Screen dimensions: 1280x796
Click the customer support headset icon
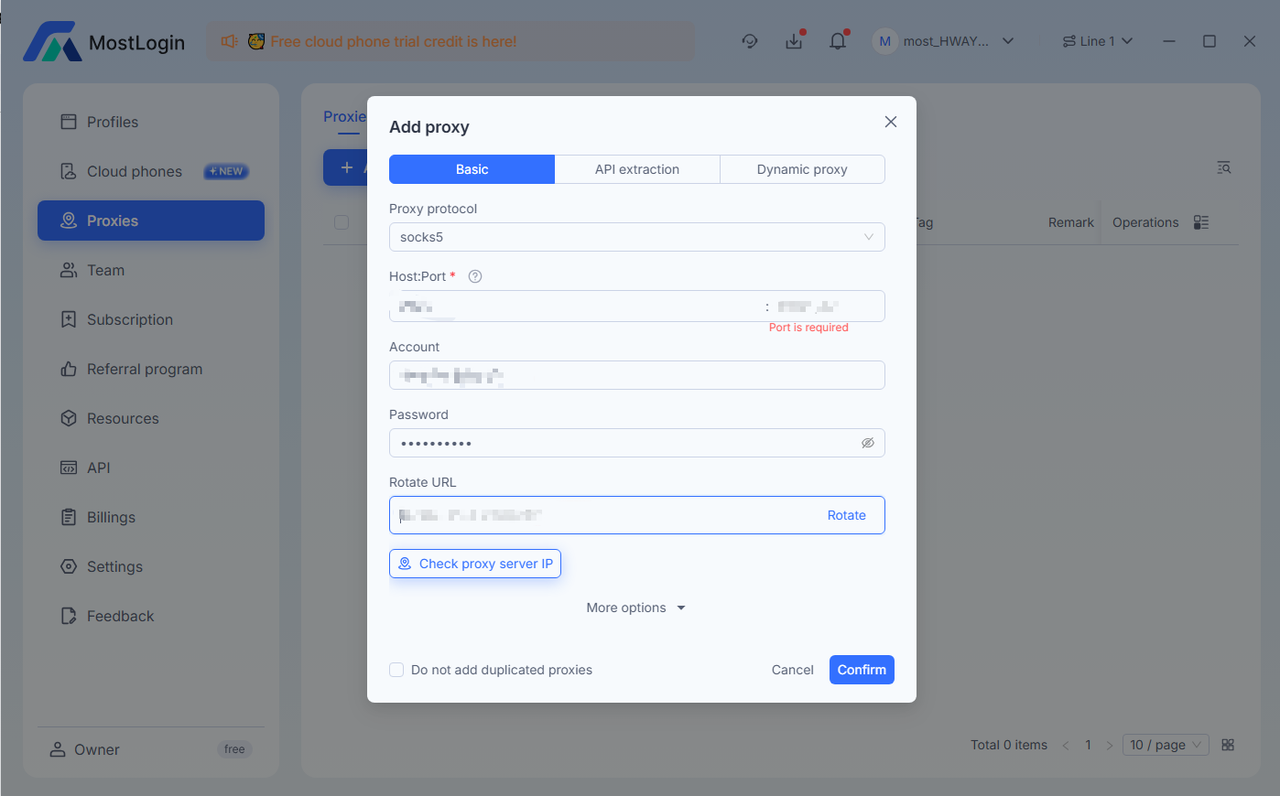click(750, 42)
